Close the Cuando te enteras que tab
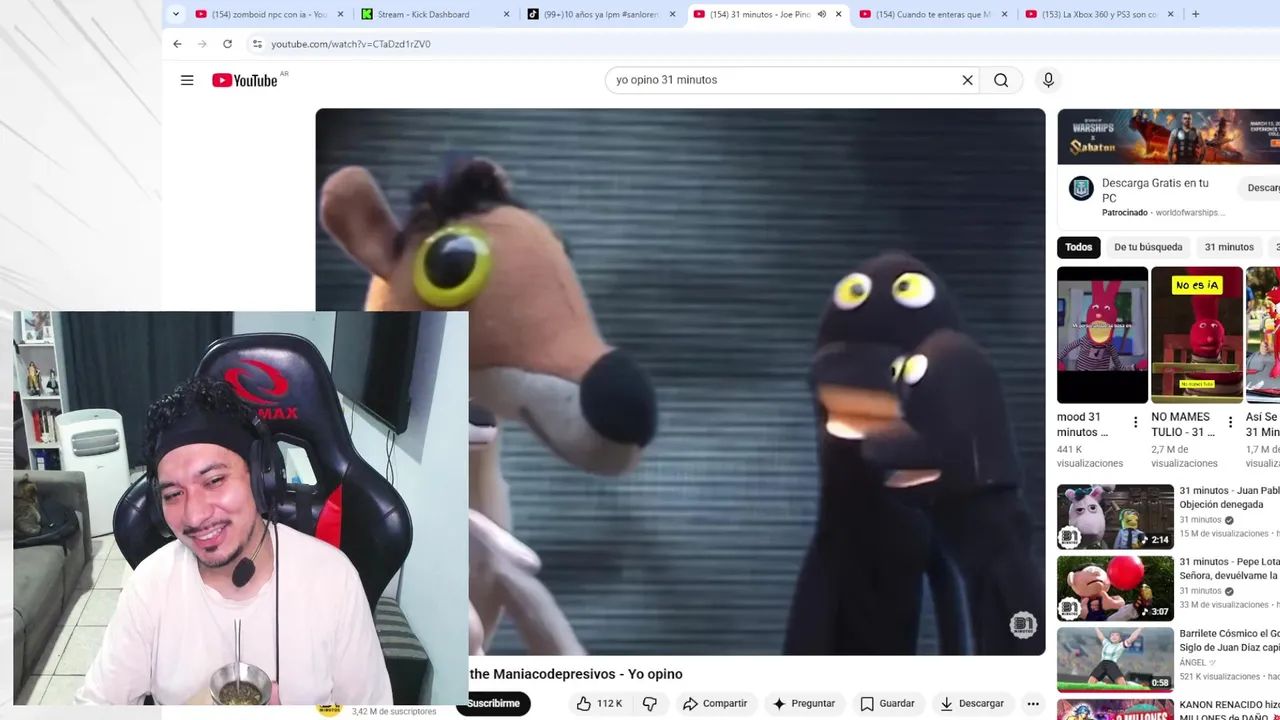The height and width of the screenshot is (720, 1280). coord(1004,14)
